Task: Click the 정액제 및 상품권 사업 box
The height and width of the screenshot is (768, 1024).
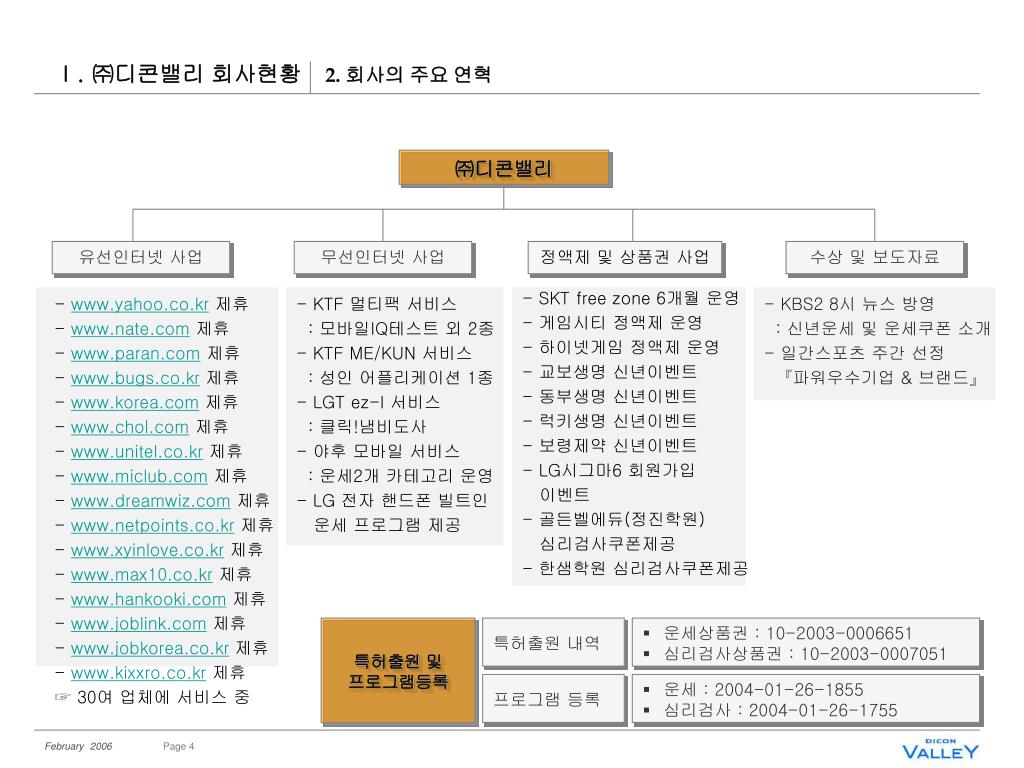Action: pos(625,257)
